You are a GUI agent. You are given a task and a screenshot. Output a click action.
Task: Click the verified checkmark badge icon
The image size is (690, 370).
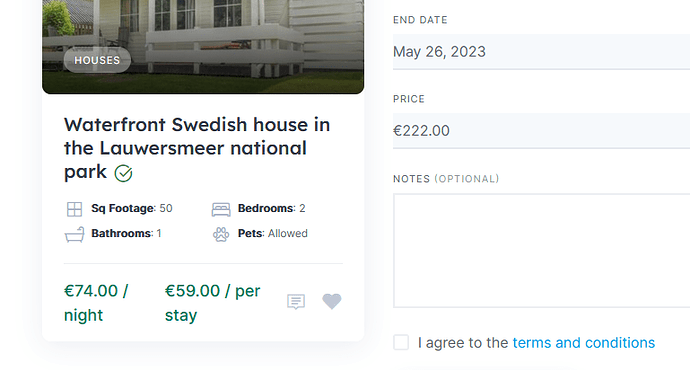click(x=123, y=173)
